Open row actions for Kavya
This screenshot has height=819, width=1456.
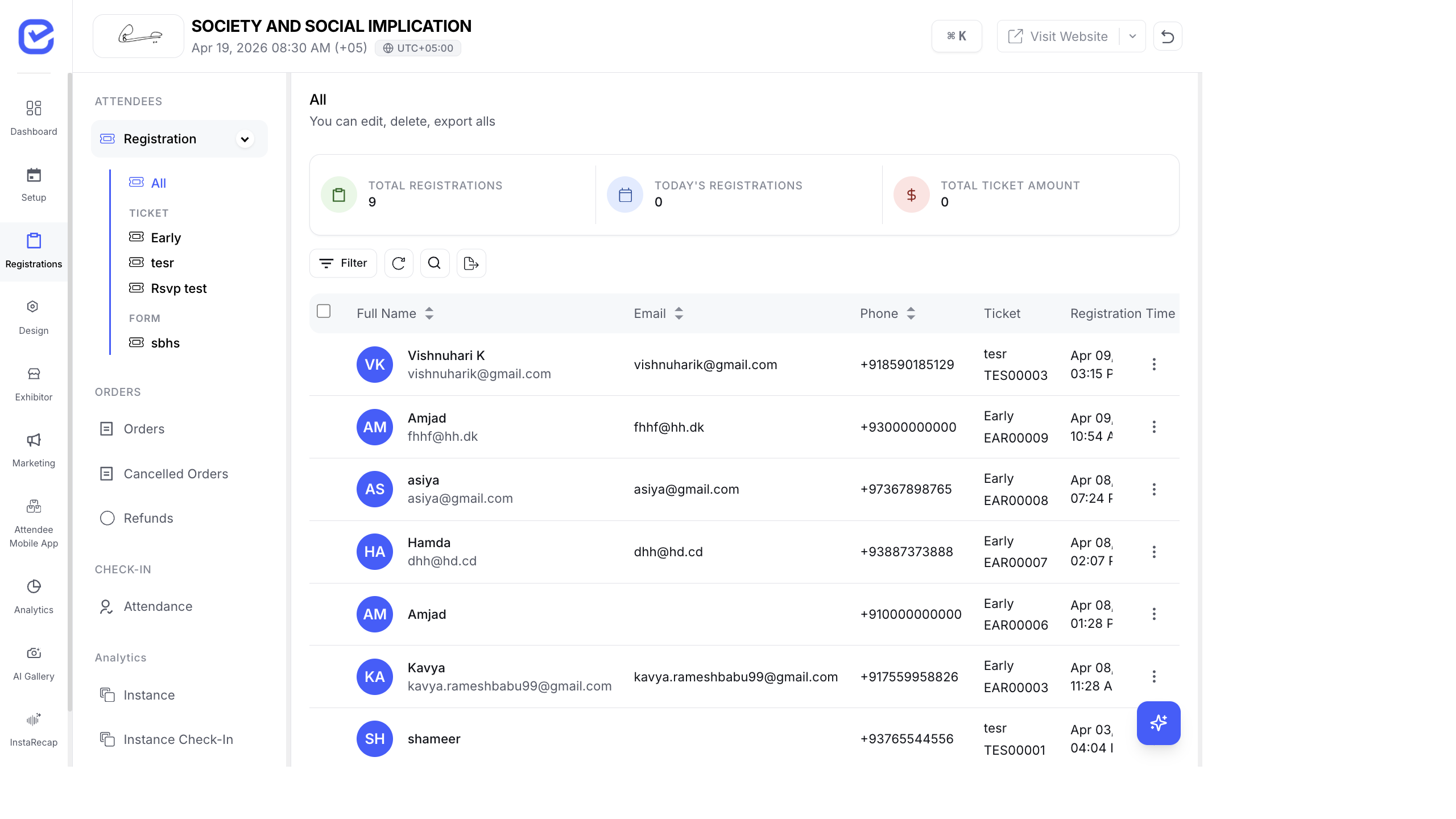1154,676
